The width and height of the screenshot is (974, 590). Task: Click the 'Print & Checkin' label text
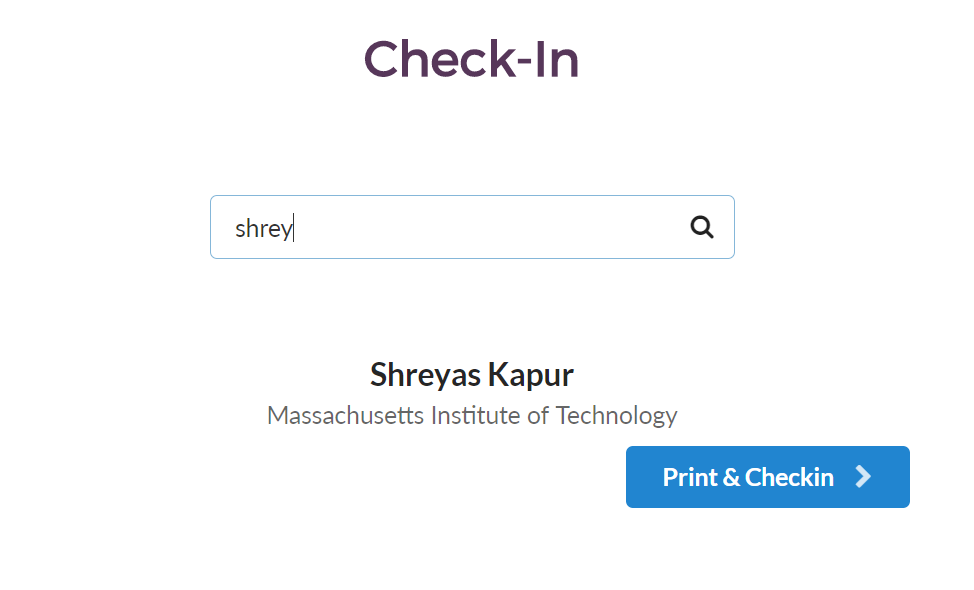748,477
